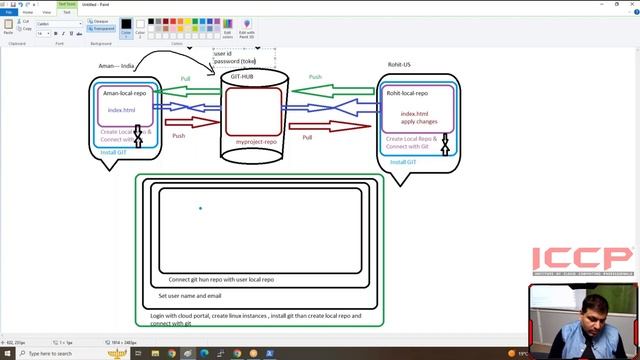The height and width of the screenshot is (360, 640).
Task: Select Transparent text background
Action: tap(101, 29)
